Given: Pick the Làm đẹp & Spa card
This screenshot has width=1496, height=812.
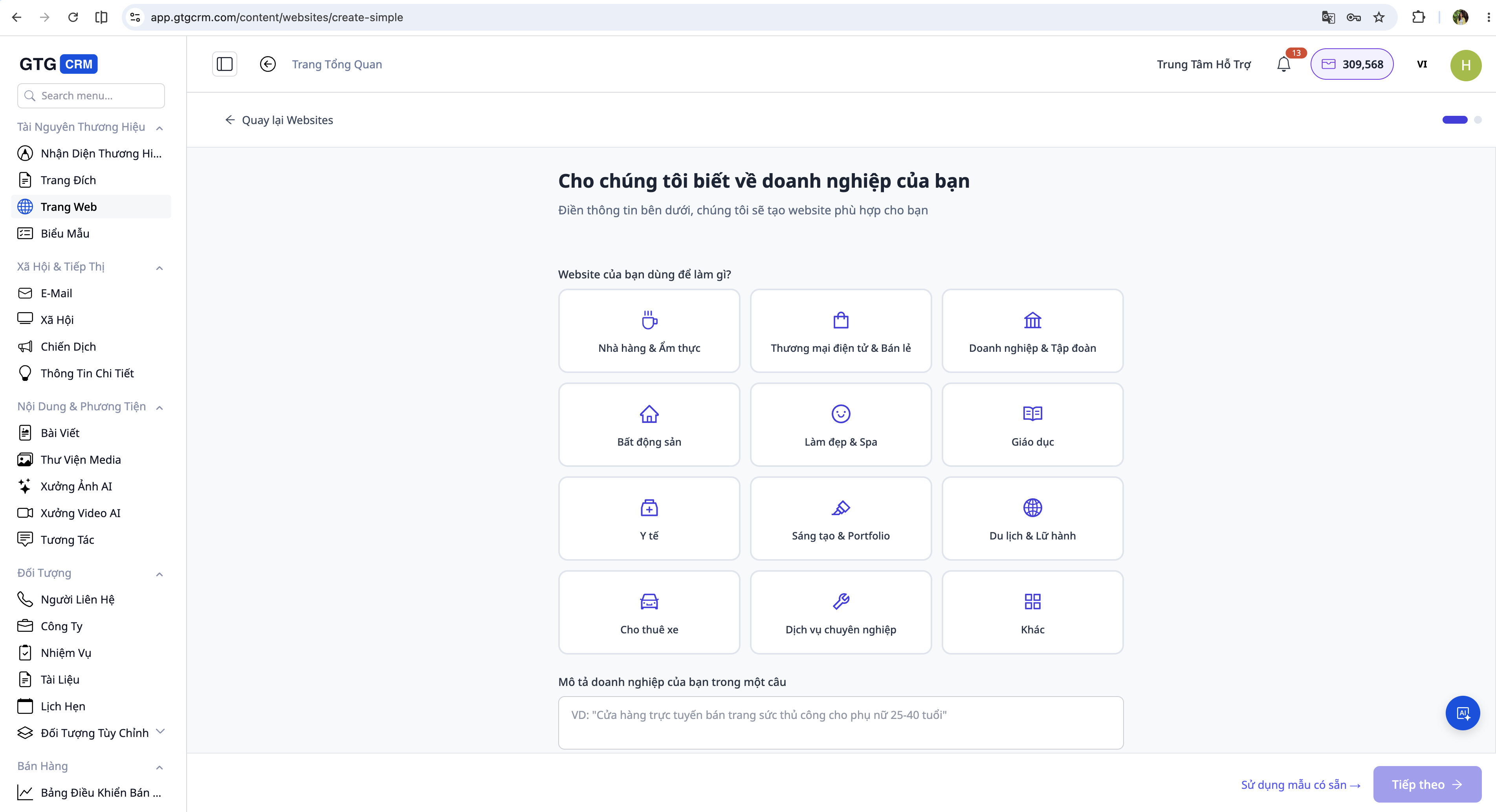Looking at the screenshot, I should 840,424.
